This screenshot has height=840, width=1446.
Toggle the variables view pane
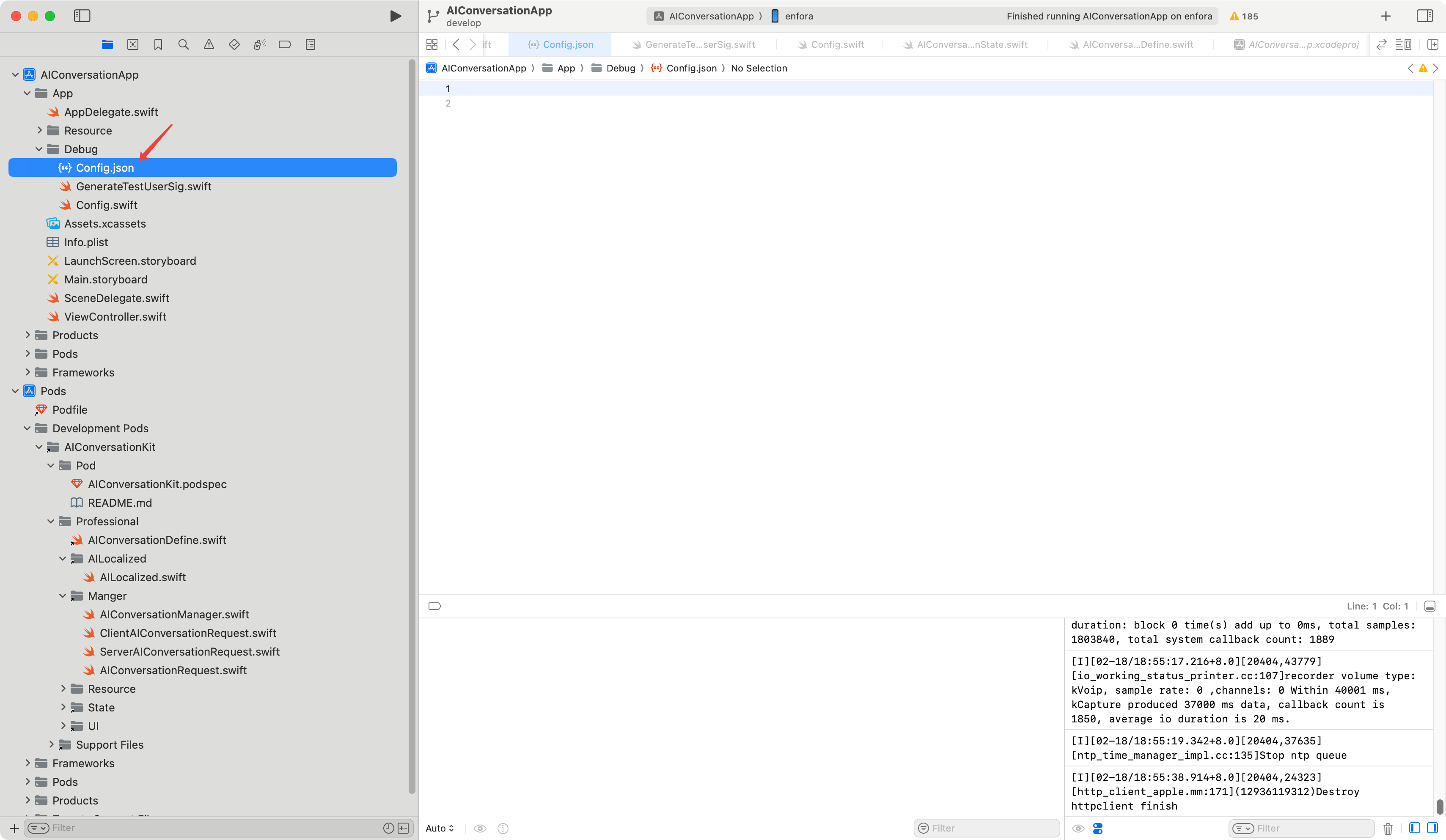1414,827
